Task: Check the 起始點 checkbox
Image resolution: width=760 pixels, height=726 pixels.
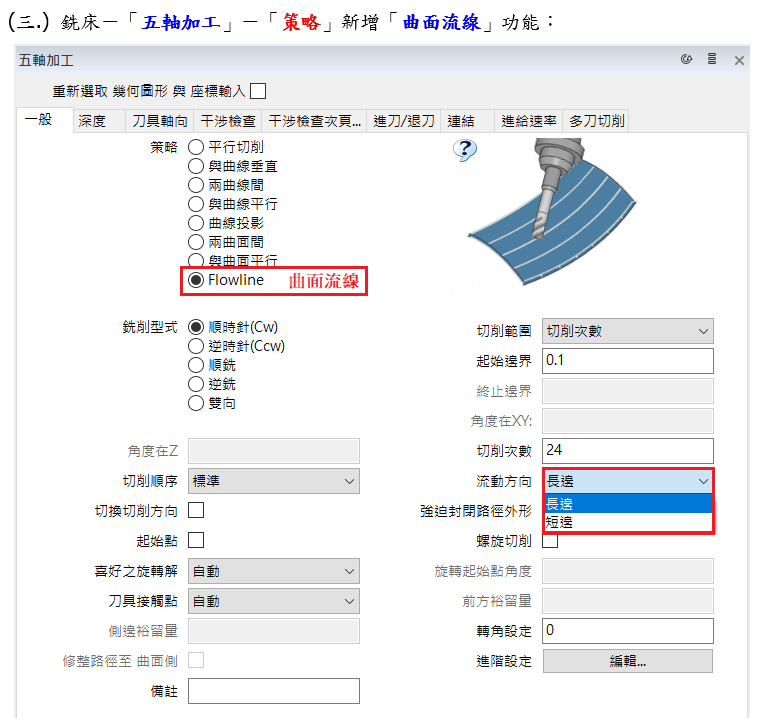Action: 196,541
